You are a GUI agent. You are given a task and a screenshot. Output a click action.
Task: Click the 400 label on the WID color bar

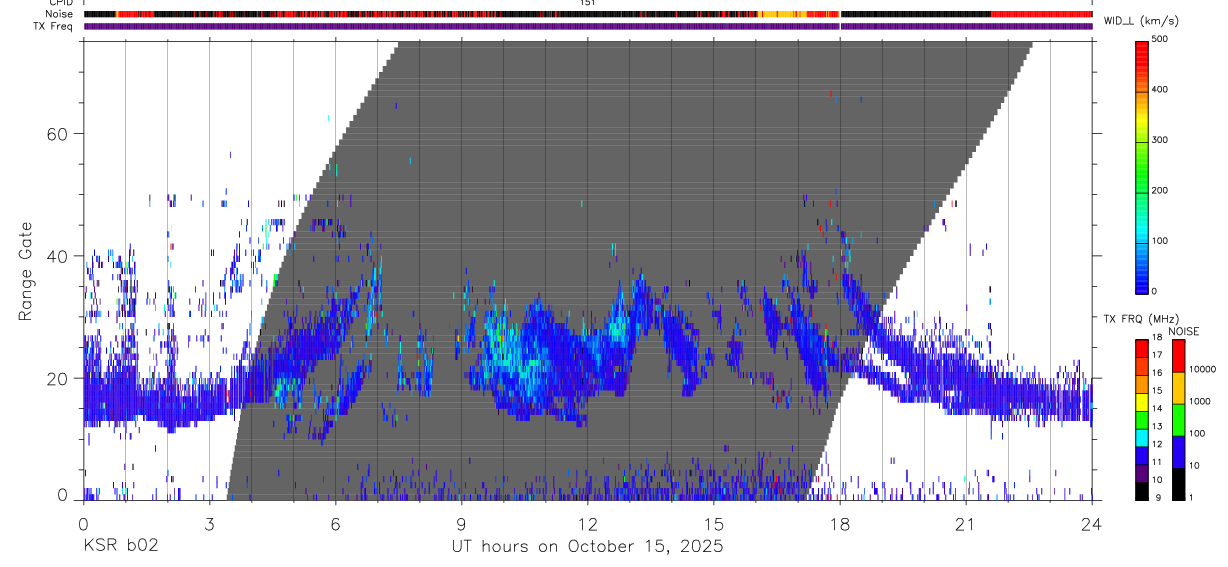point(1161,89)
